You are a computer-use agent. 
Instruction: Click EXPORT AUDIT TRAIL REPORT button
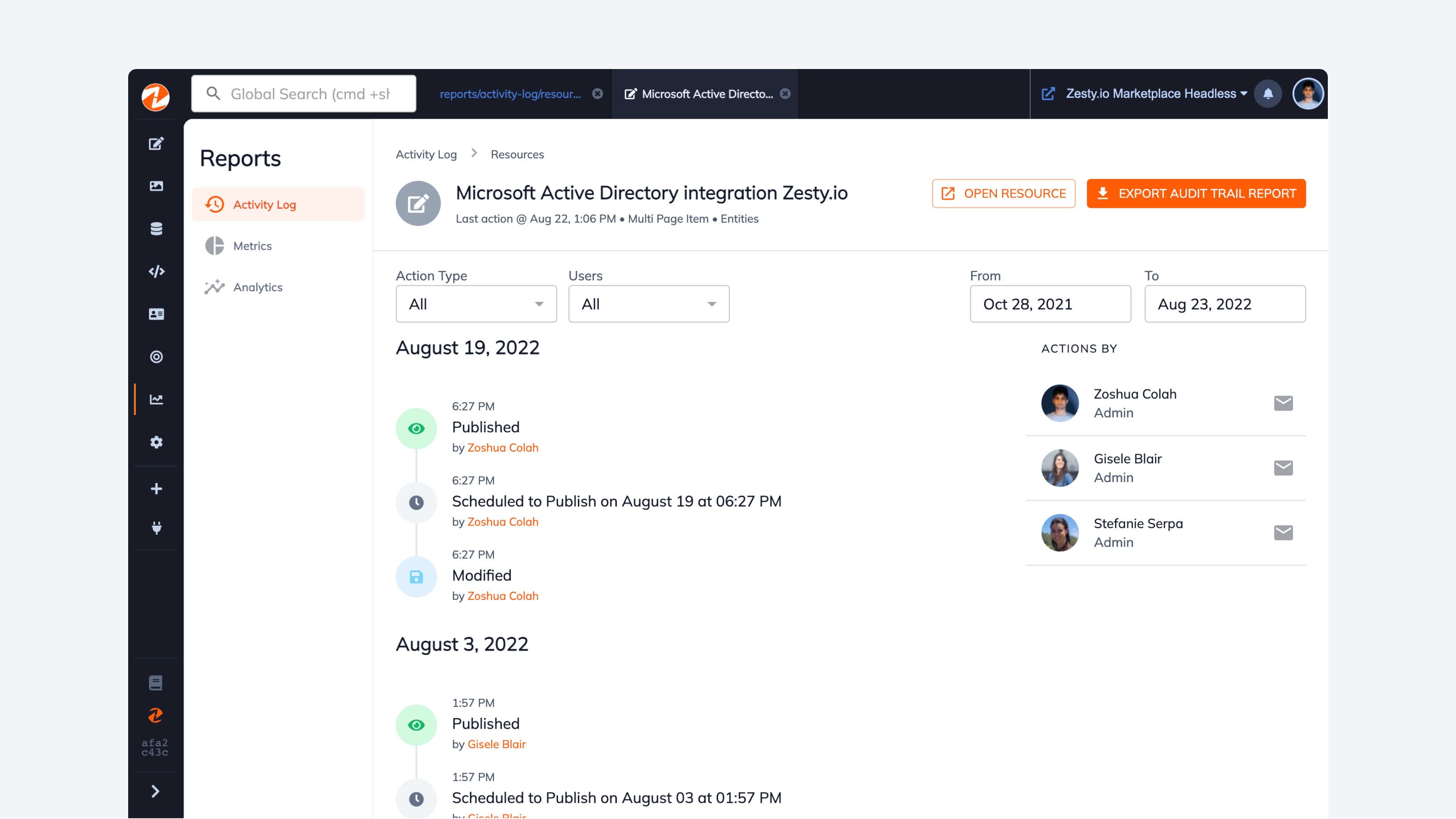[1196, 194]
